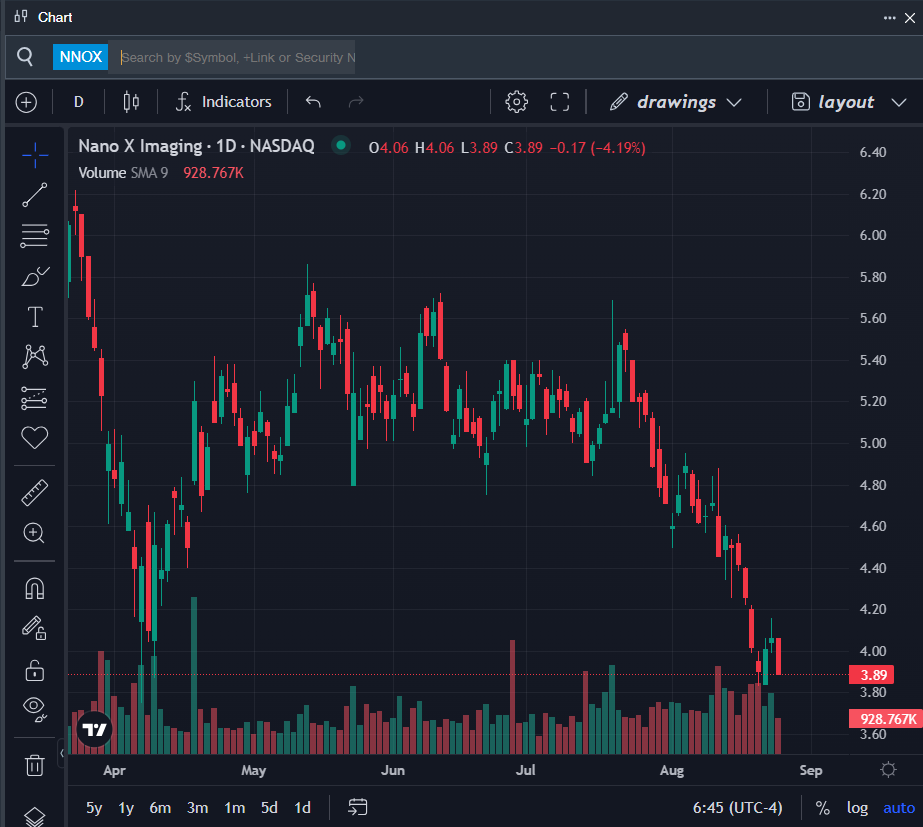The width and height of the screenshot is (923, 827).
Task: Select the crosshair cursor tool
Action: pos(35,155)
